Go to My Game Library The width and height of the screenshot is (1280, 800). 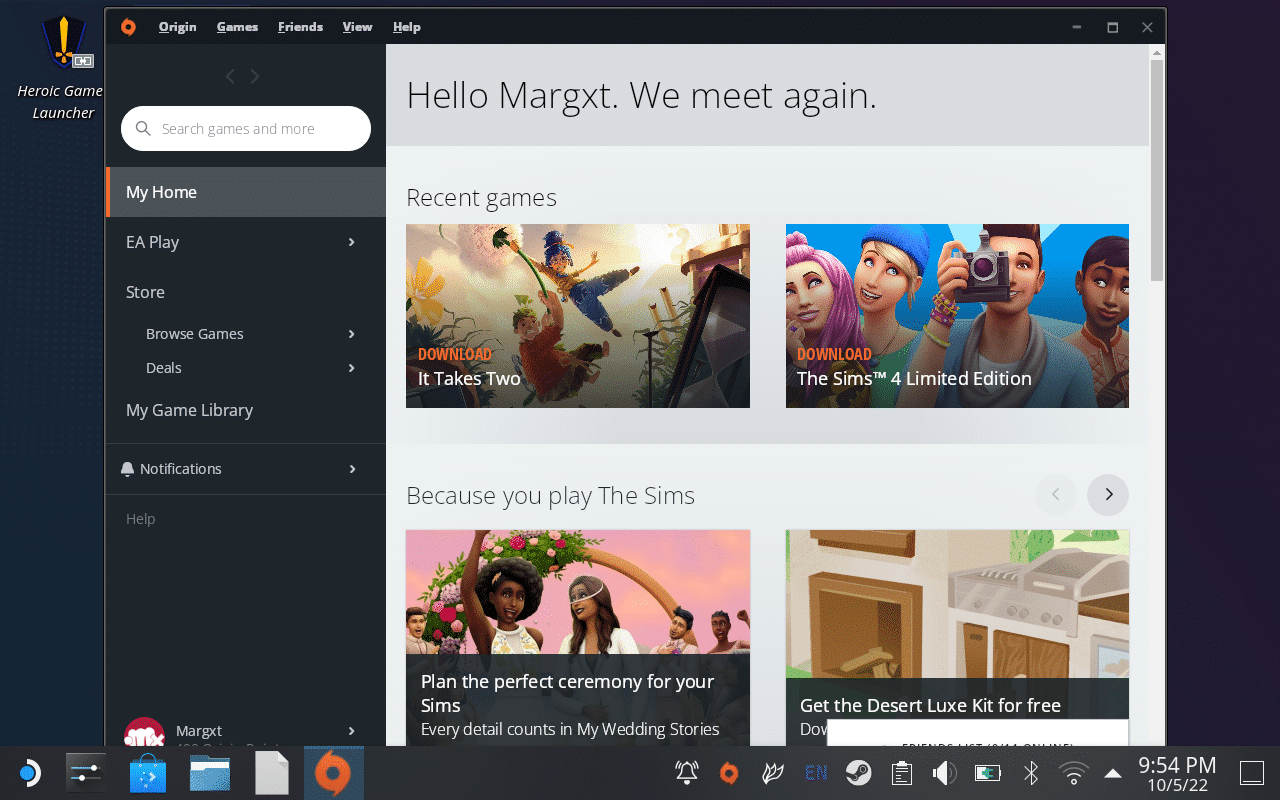click(189, 410)
